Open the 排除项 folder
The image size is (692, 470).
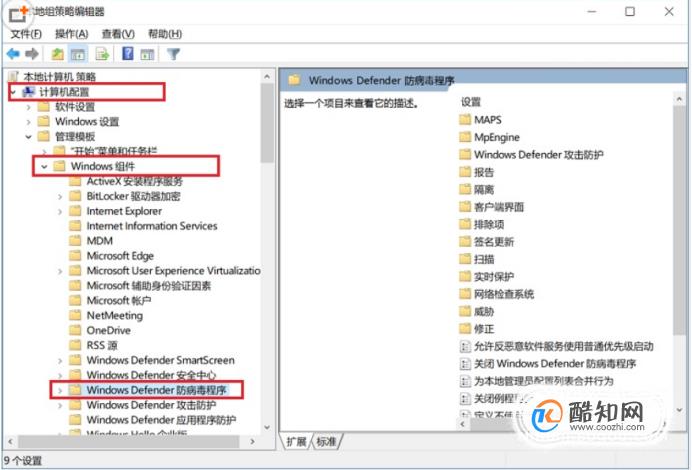tap(489, 225)
